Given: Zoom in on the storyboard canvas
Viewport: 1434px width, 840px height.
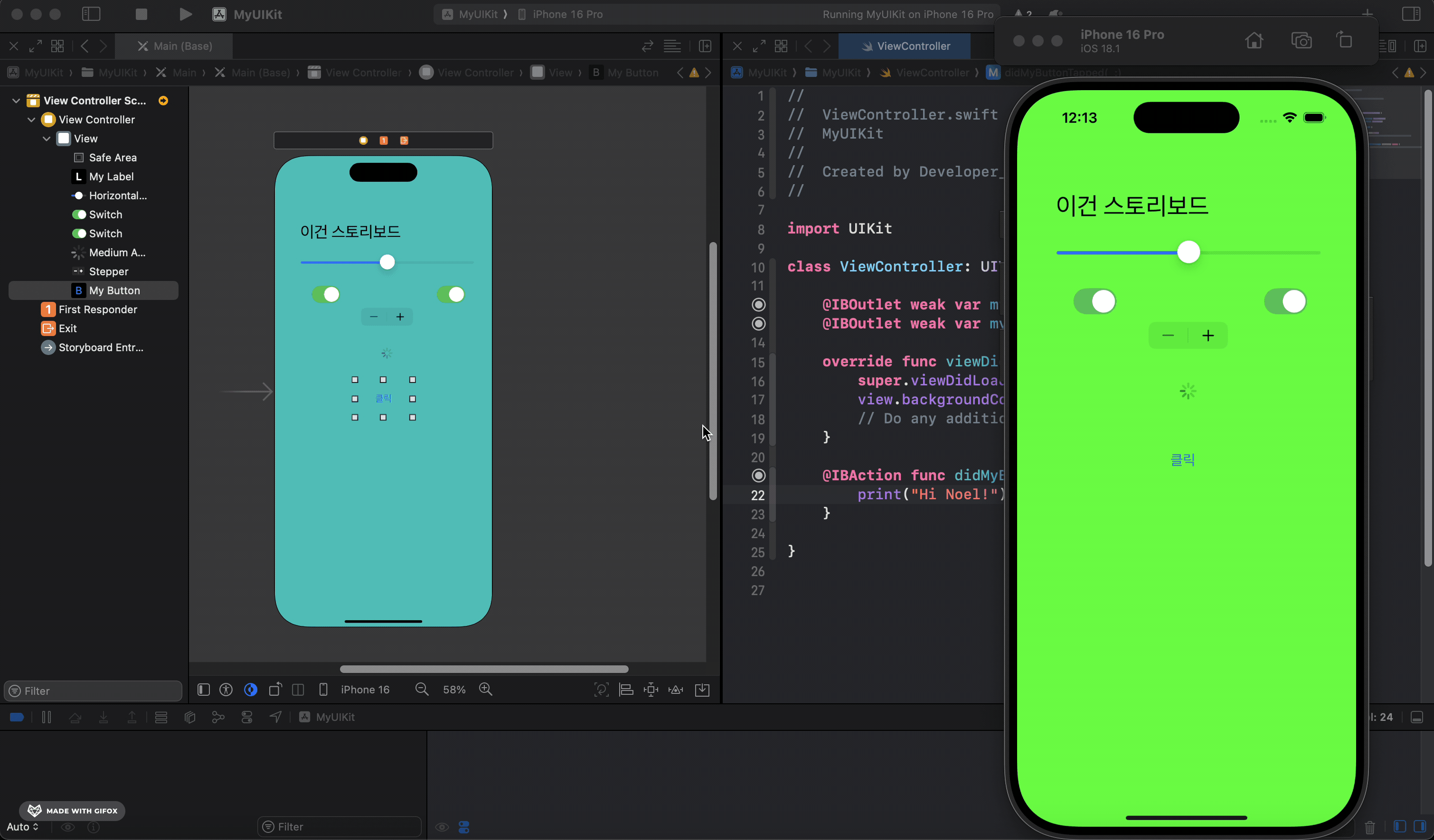Looking at the screenshot, I should click(485, 689).
